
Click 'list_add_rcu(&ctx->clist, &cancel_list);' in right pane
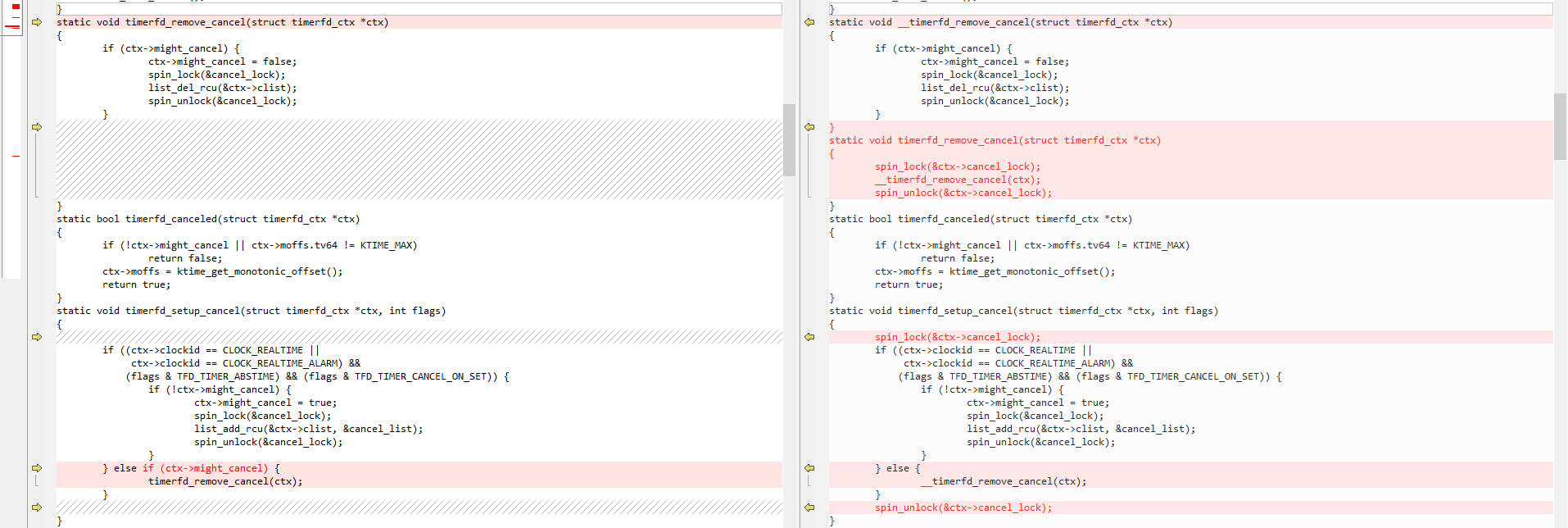click(1081, 429)
